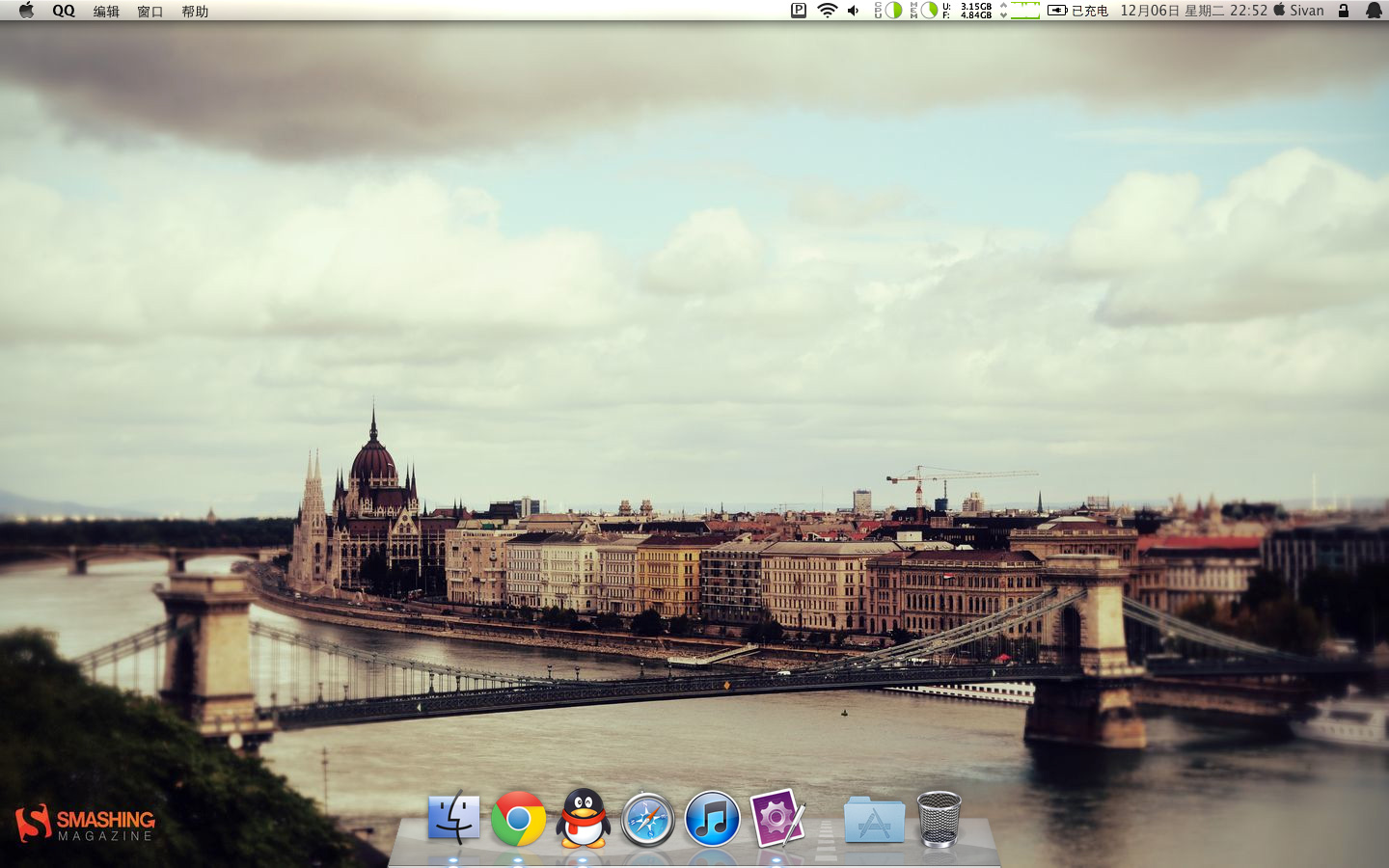Open iTunes from the Dock
This screenshot has width=1389, height=868.
coord(712,819)
